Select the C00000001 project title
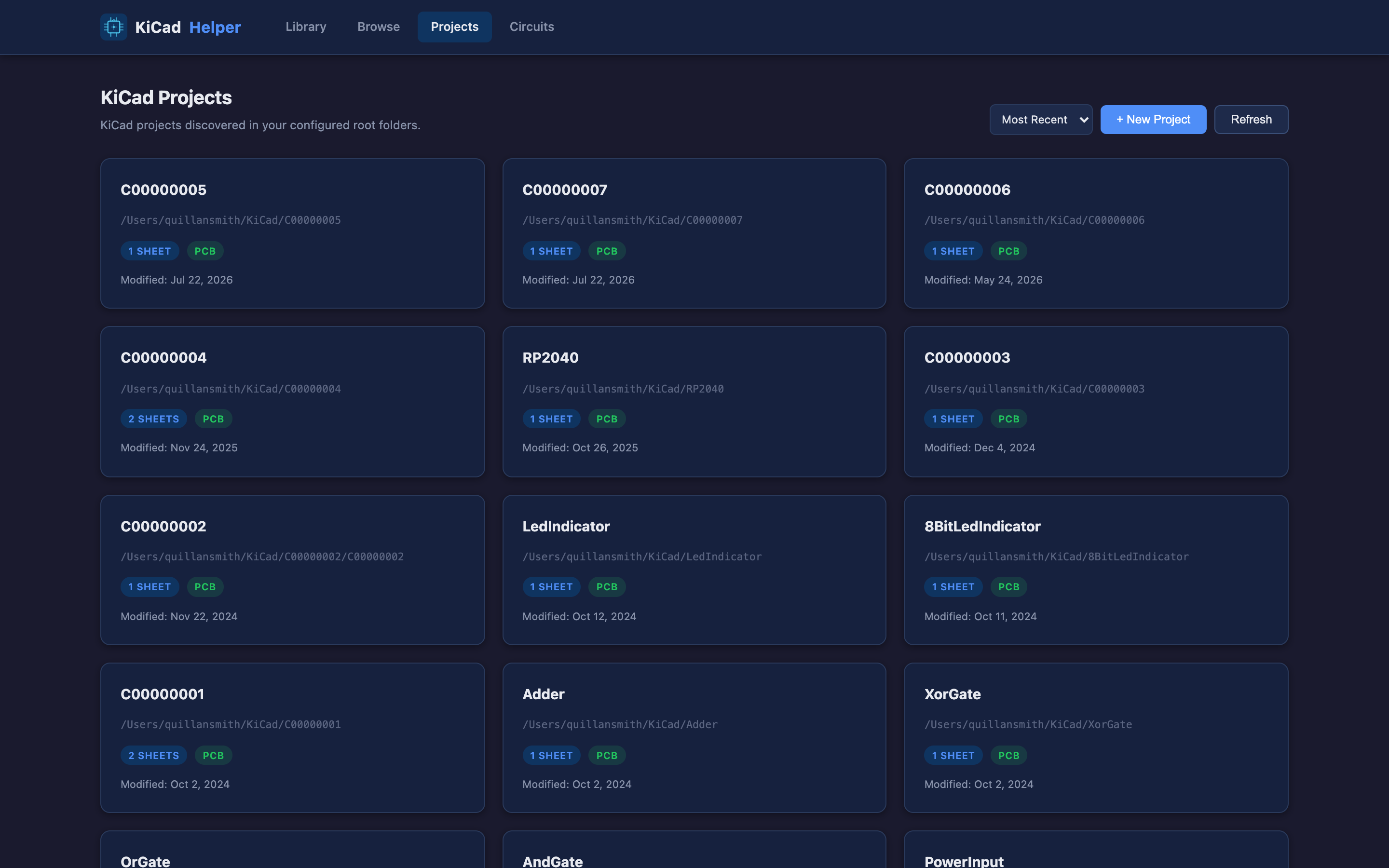The height and width of the screenshot is (868, 1389). coord(163,694)
